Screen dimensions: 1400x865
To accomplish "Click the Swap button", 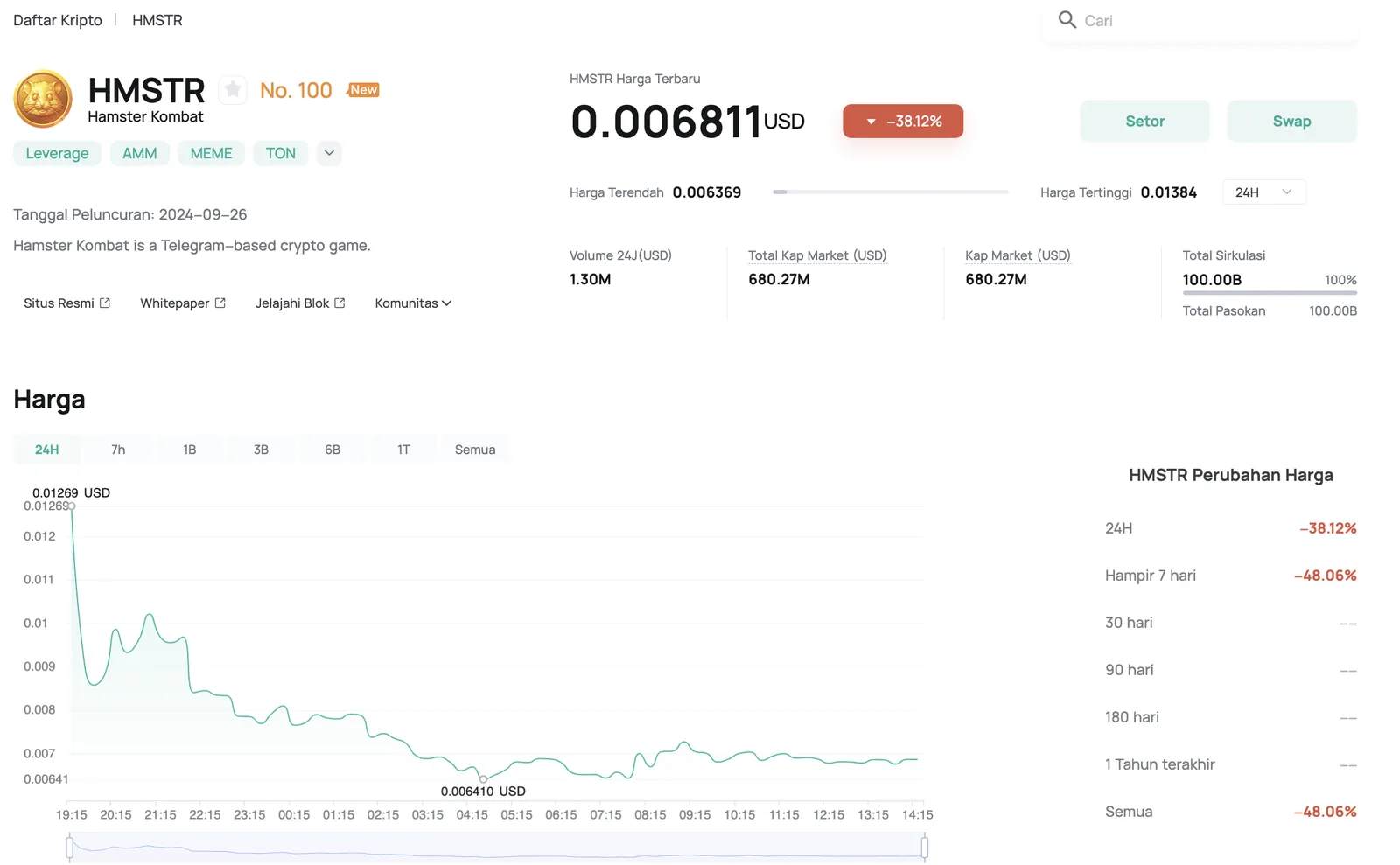I will point(1291,122).
